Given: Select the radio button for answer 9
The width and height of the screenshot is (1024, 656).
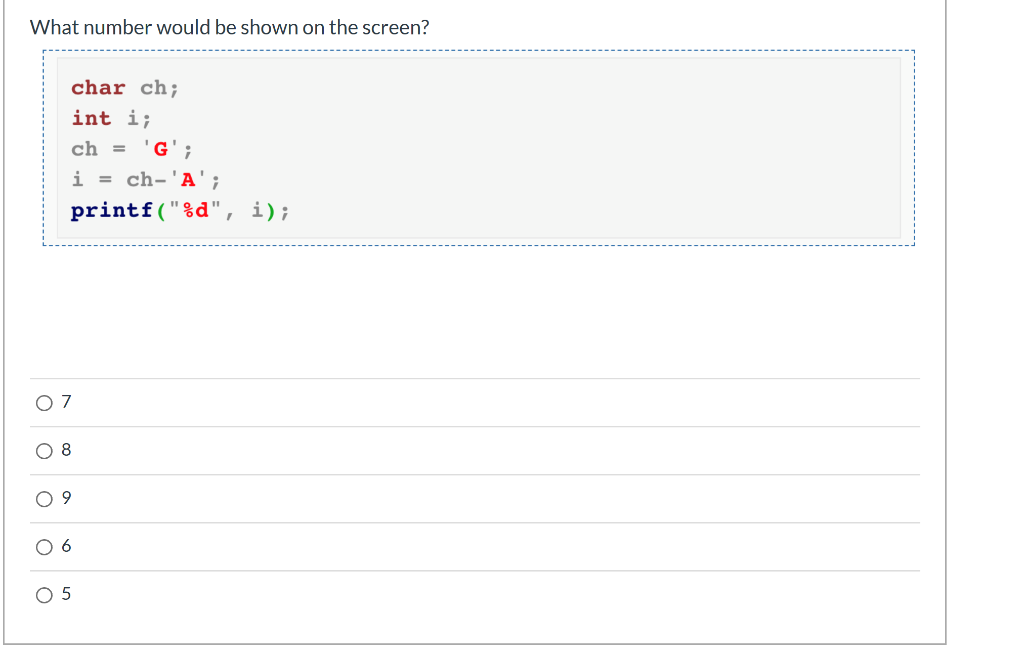Looking at the screenshot, I should (x=45, y=498).
